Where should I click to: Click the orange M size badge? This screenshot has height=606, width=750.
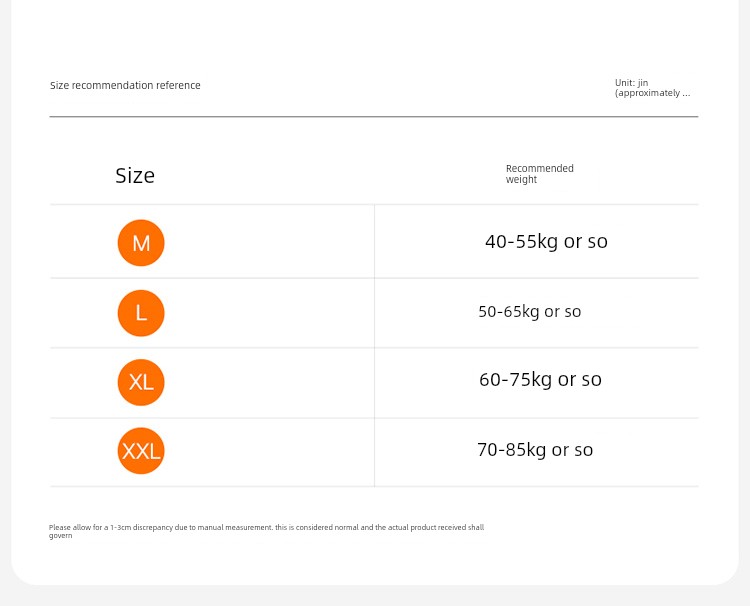pyautogui.click(x=141, y=243)
